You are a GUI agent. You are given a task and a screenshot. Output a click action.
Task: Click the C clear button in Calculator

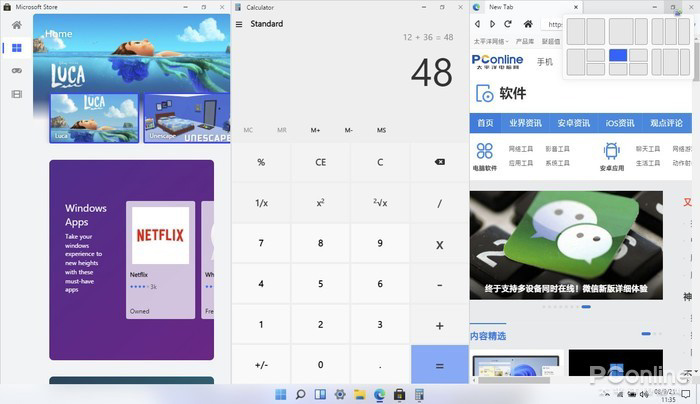[x=380, y=162]
